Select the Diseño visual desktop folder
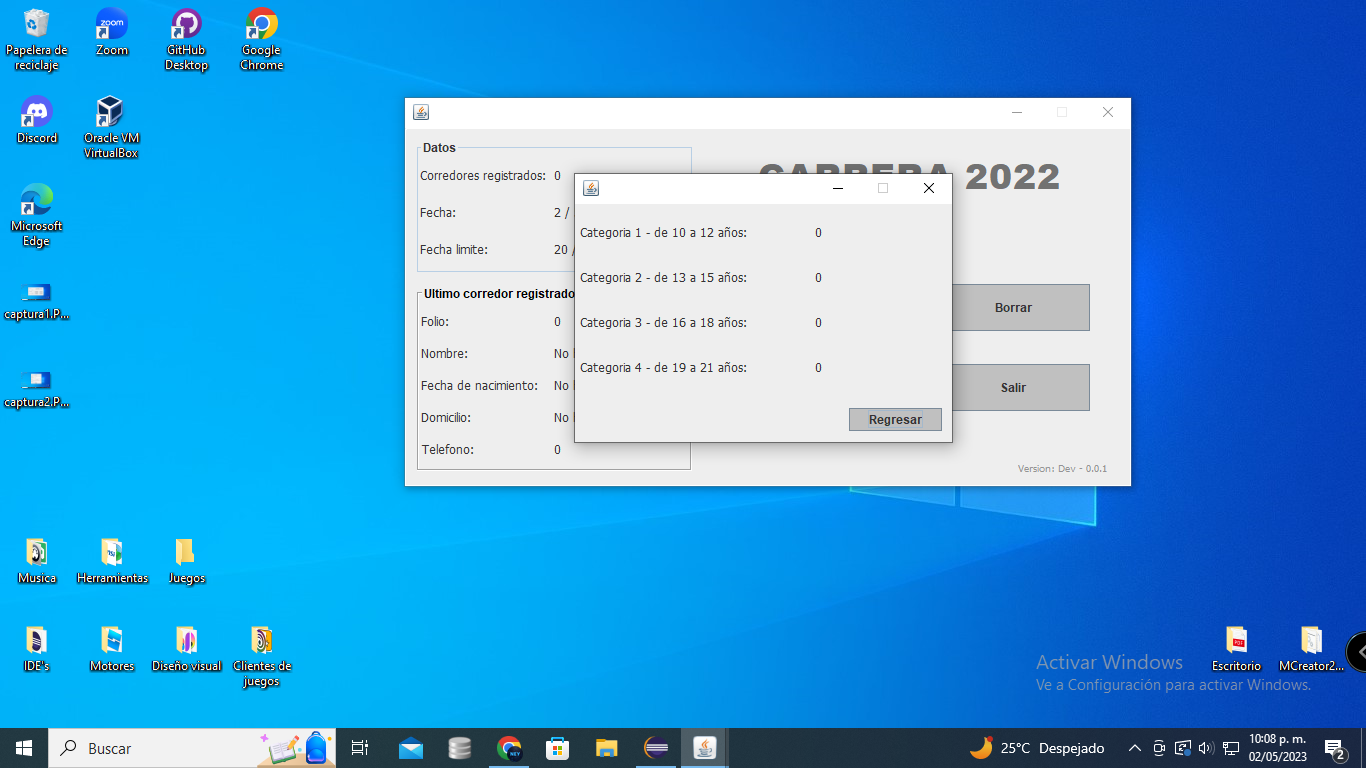Viewport: 1366px width, 768px height. [186, 649]
